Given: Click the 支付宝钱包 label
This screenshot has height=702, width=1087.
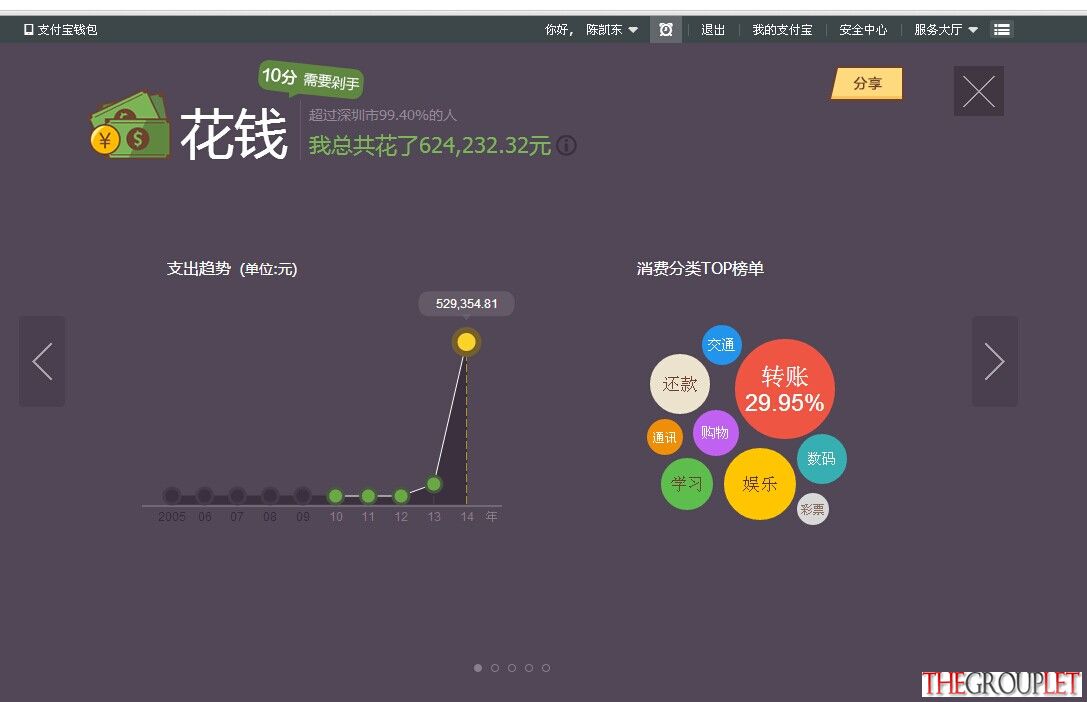Looking at the screenshot, I should point(67,30).
